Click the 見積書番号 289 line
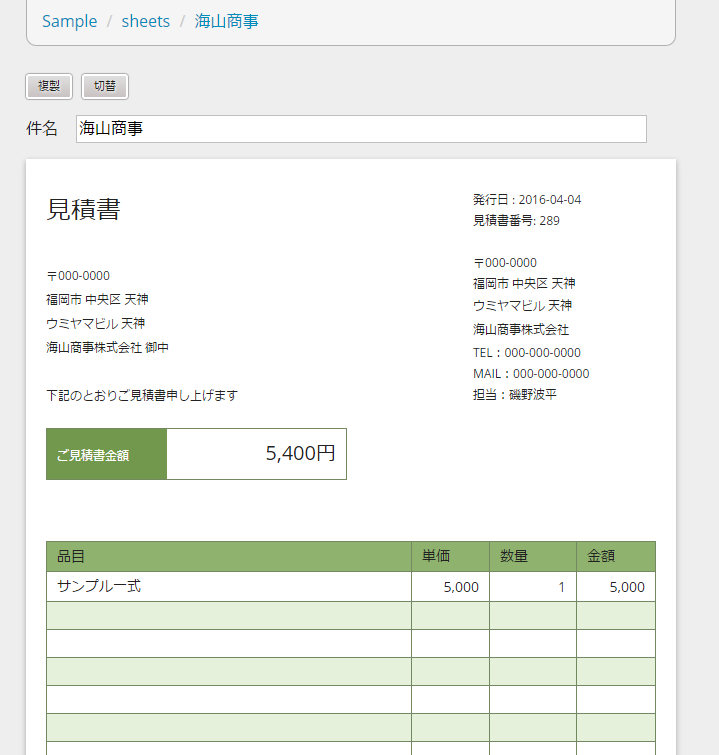The width and height of the screenshot is (719, 755). pyautogui.click(x=516, y=221)
